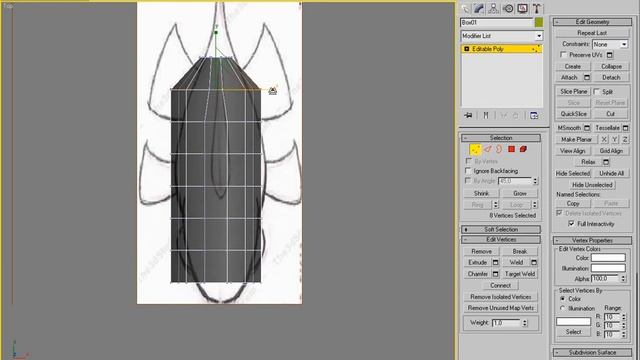Image resolution: width=640 pixels, height=360 pixels.
Task: Open Tessellate settings box
Action: pyautogui.click(x=625, y=128)
